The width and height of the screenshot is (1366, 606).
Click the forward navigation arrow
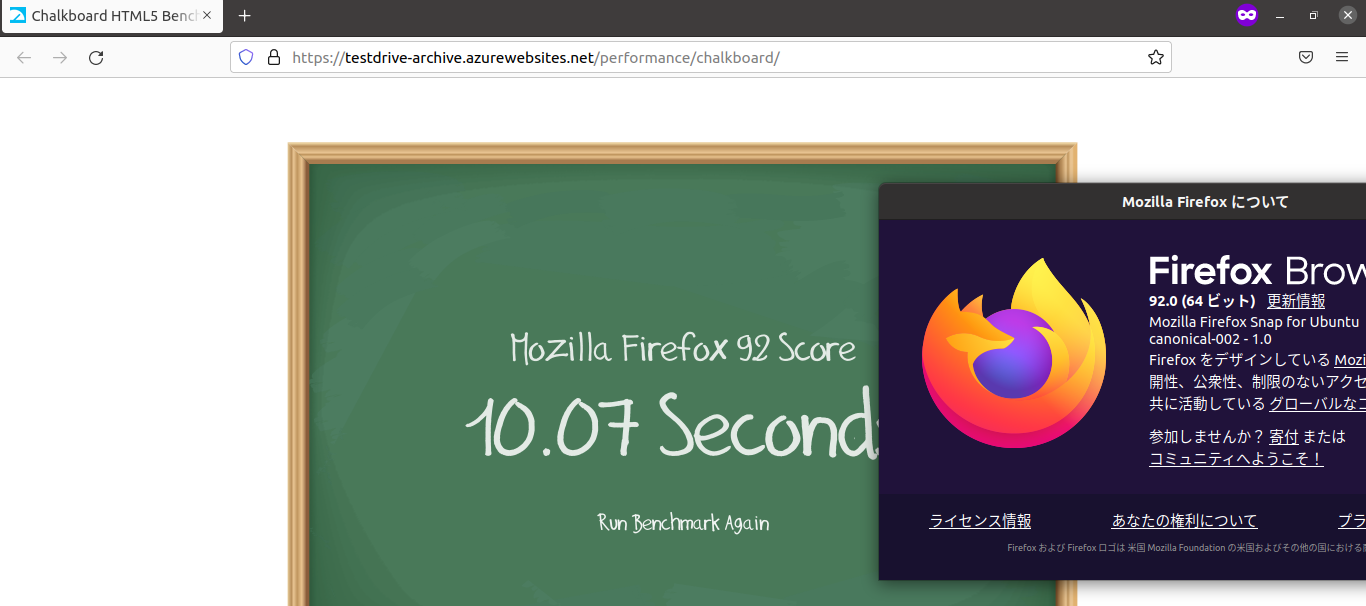60,57
